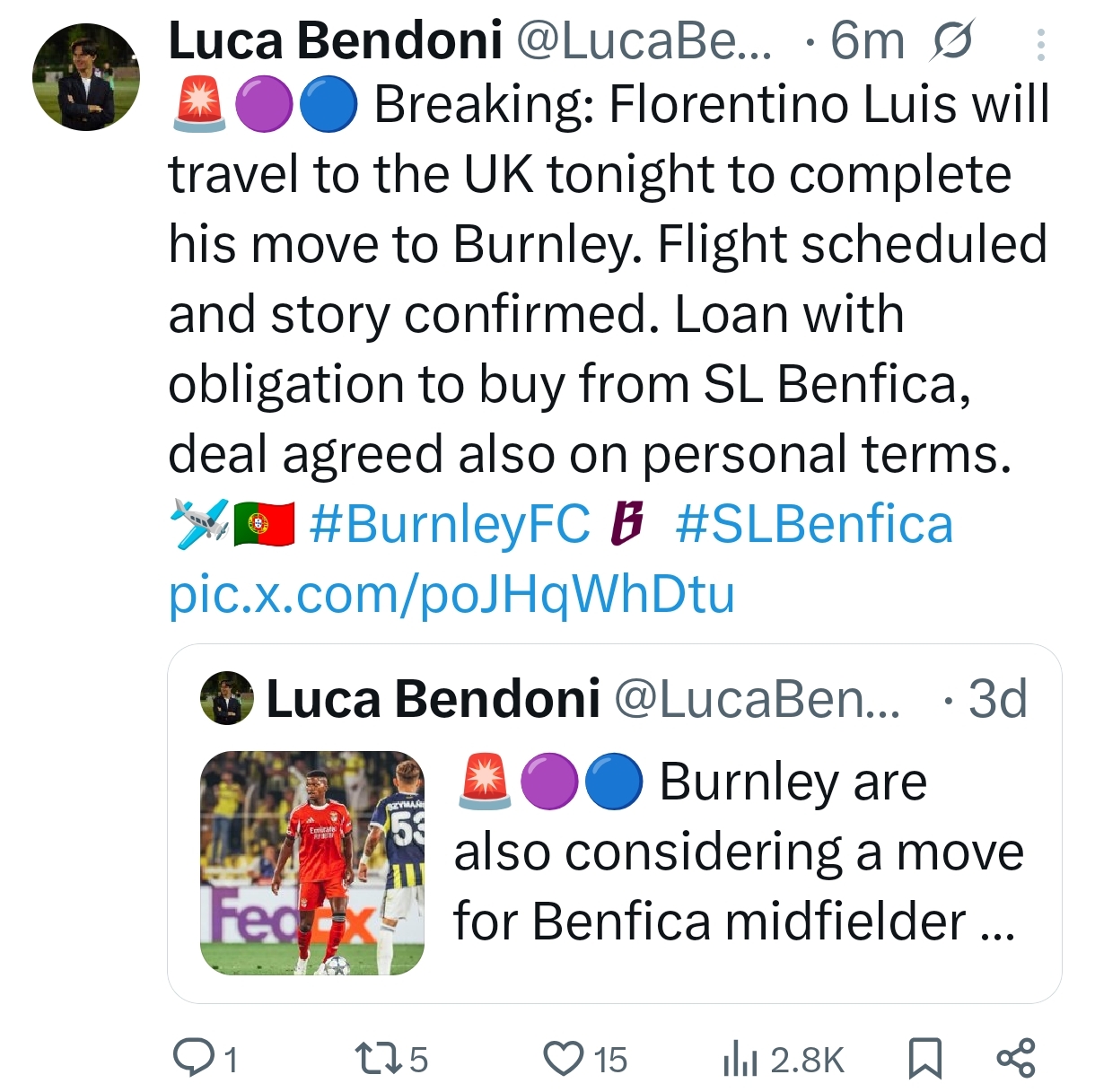Viewport: 1095px width, 1092px height.
Task: Click the @LucaBe... handle in main tweet
Action: pos(644,41)
